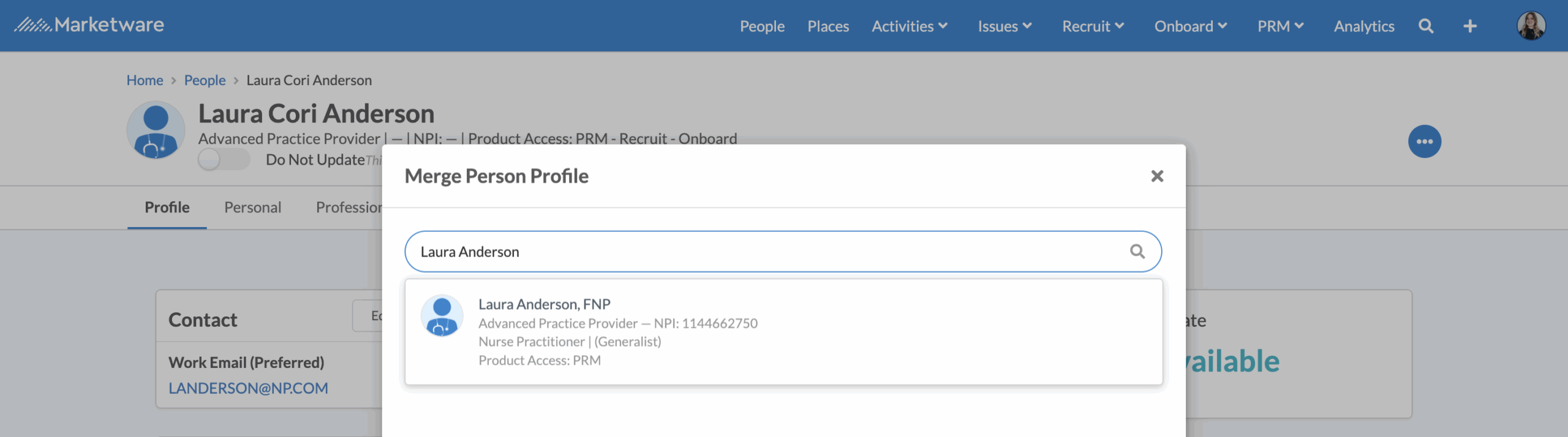Open the LANDERSON@NP.COM email link
The width and height of the screenshot is (1568, 437).
tap(248, 388)
